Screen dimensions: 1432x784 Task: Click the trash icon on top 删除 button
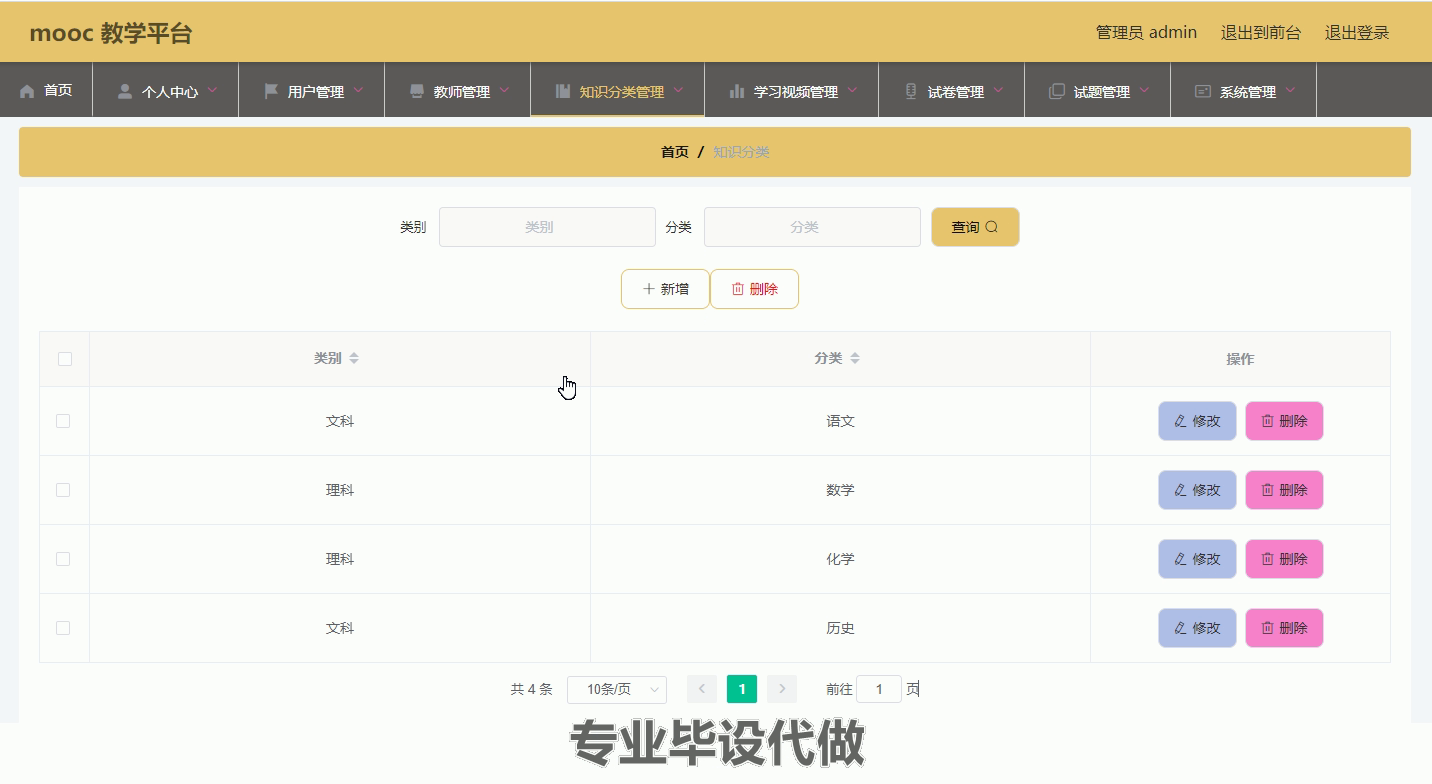pos(738,289)
